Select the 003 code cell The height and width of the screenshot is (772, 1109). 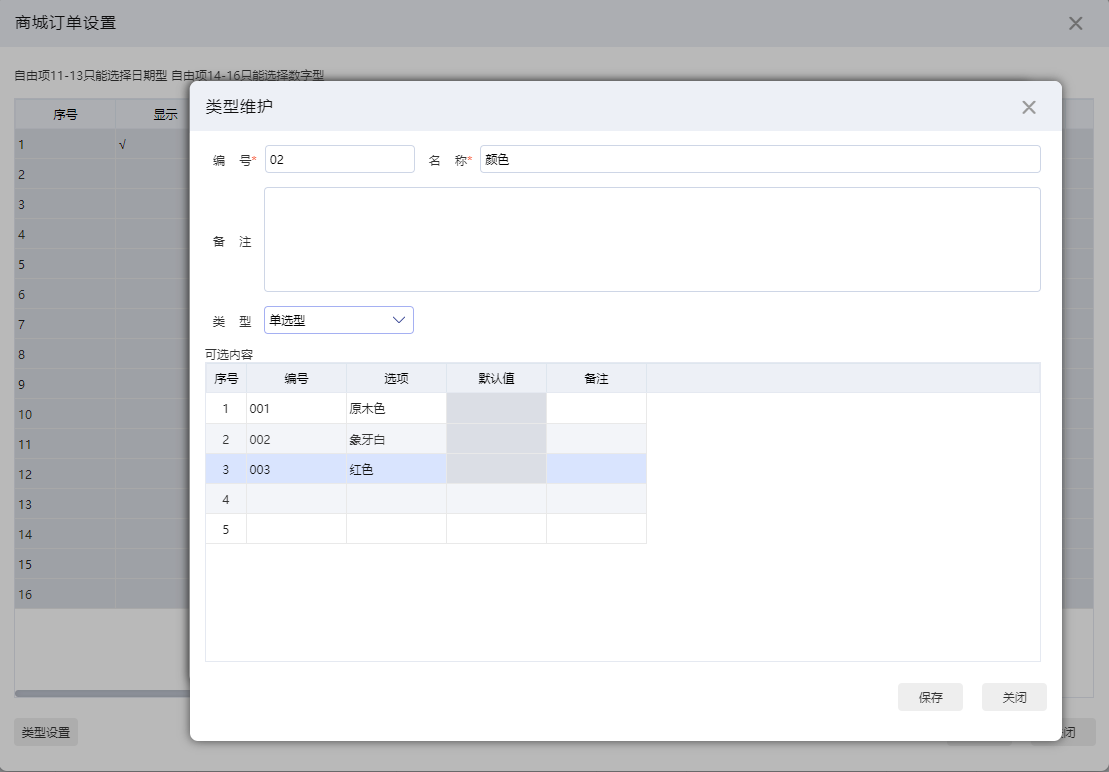(x=296, y=469)
